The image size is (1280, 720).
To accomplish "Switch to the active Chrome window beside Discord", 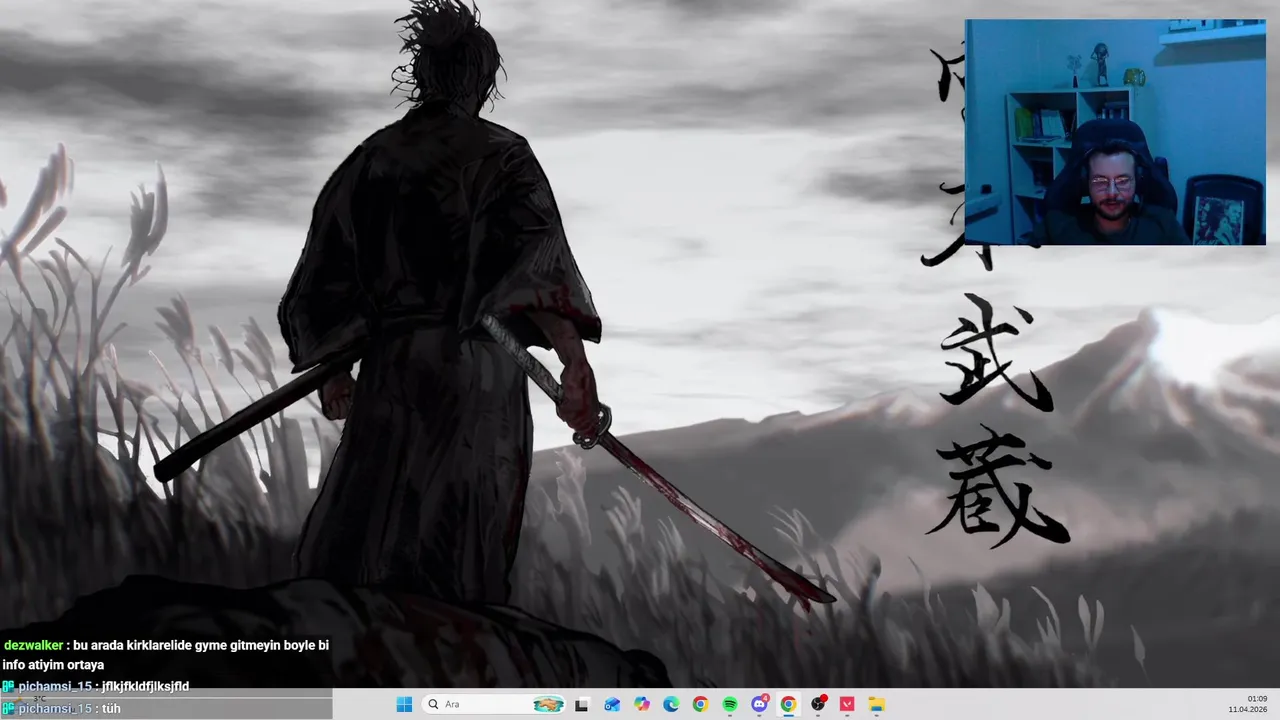I will (788, 704).
